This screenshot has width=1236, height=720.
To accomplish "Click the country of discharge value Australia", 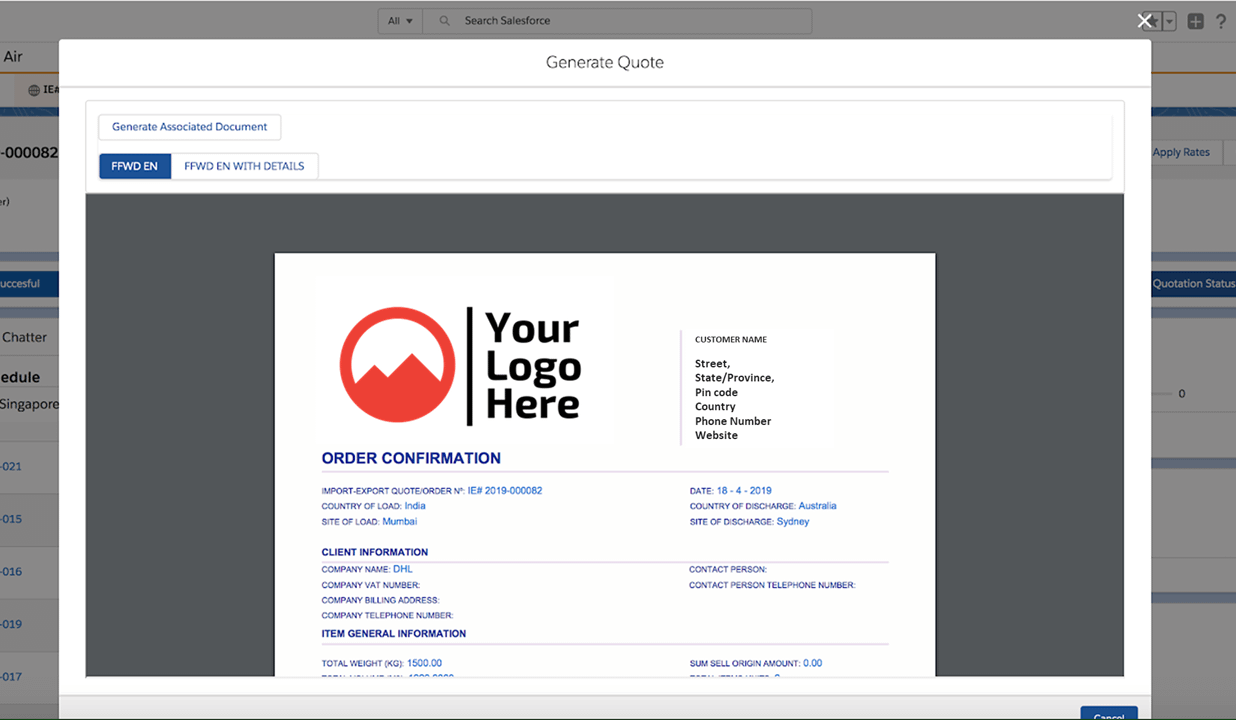I will [x=817, y=506].
